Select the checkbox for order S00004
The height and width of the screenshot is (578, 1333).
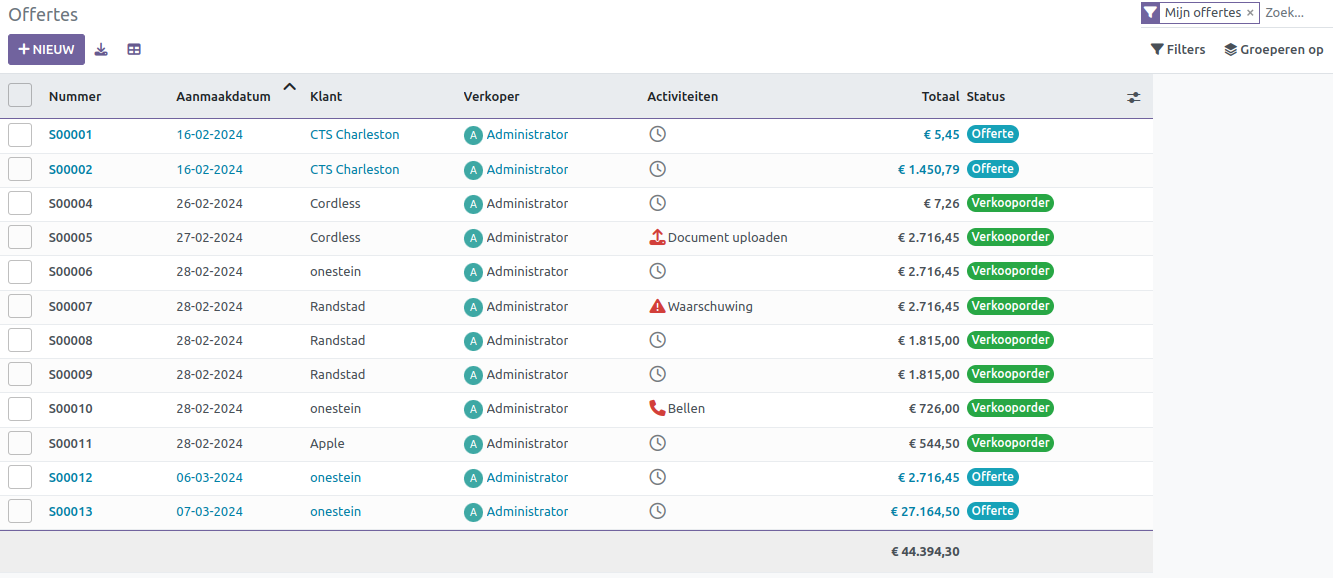pyautogui.click(x=20, y=204)
